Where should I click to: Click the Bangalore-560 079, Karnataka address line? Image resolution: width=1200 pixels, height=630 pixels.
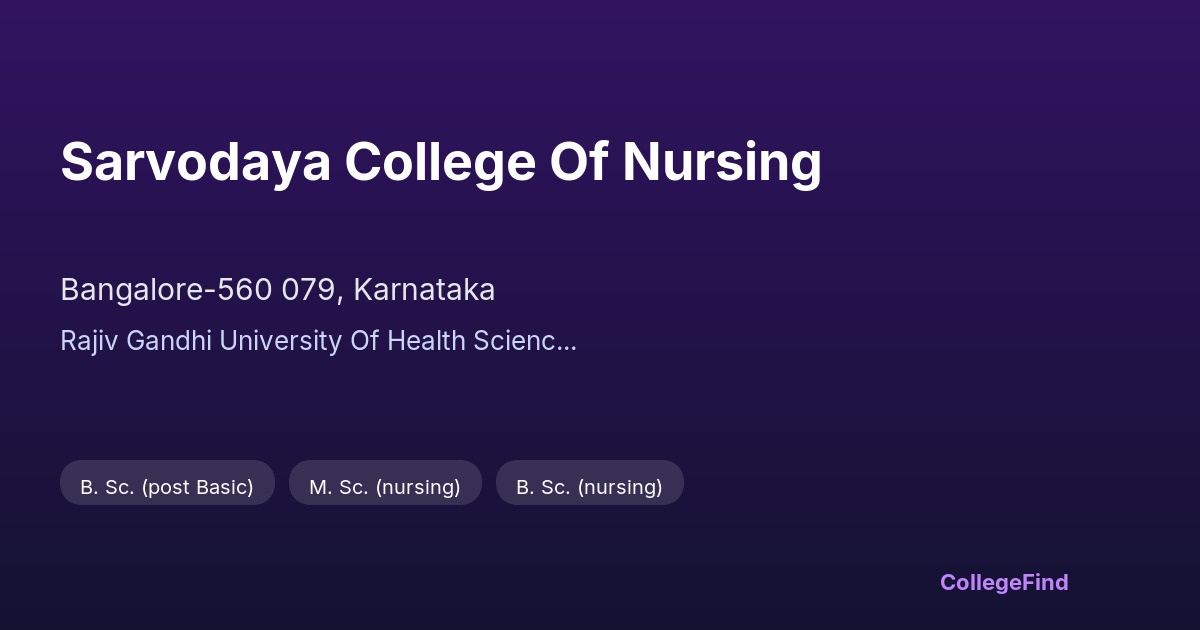tap(277, 290)
